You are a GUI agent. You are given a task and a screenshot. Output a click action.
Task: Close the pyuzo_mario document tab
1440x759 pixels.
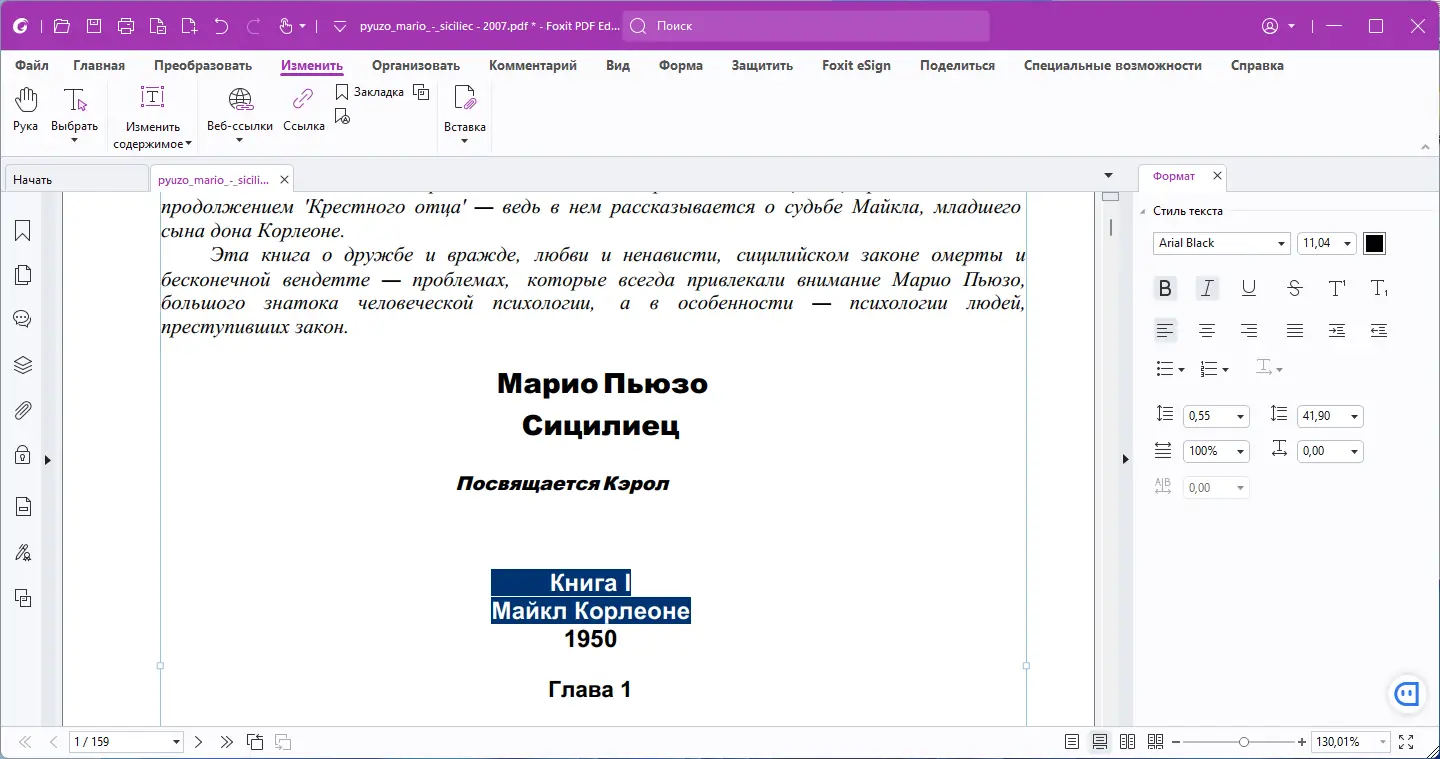pos(284,179)
